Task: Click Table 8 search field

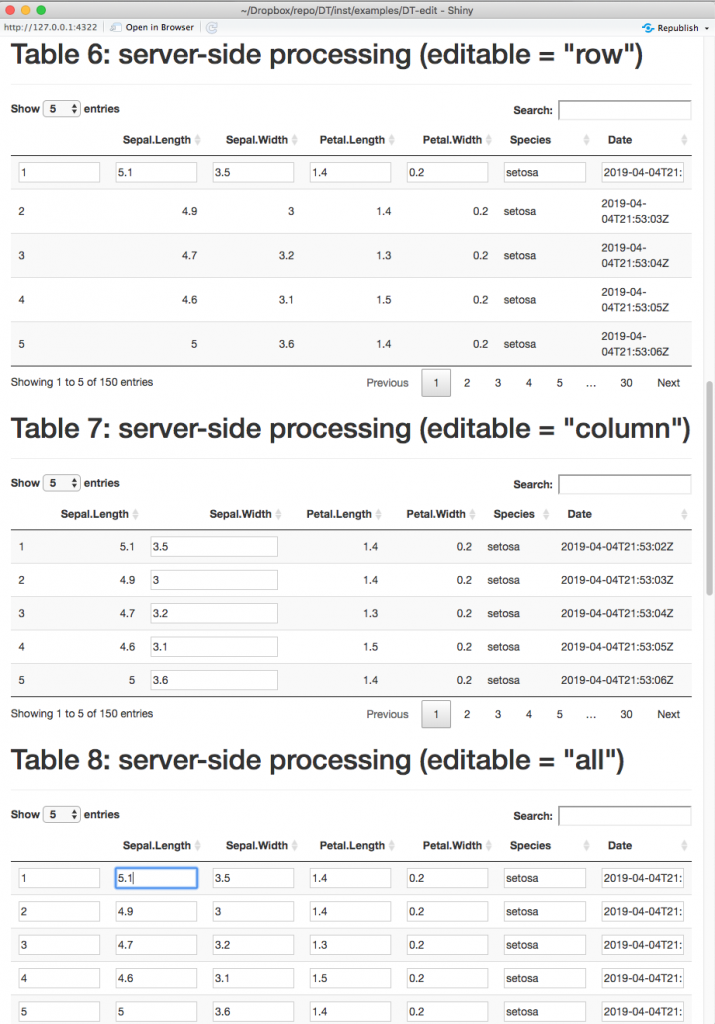Action: pyautogui.click(x=624, y=816)
